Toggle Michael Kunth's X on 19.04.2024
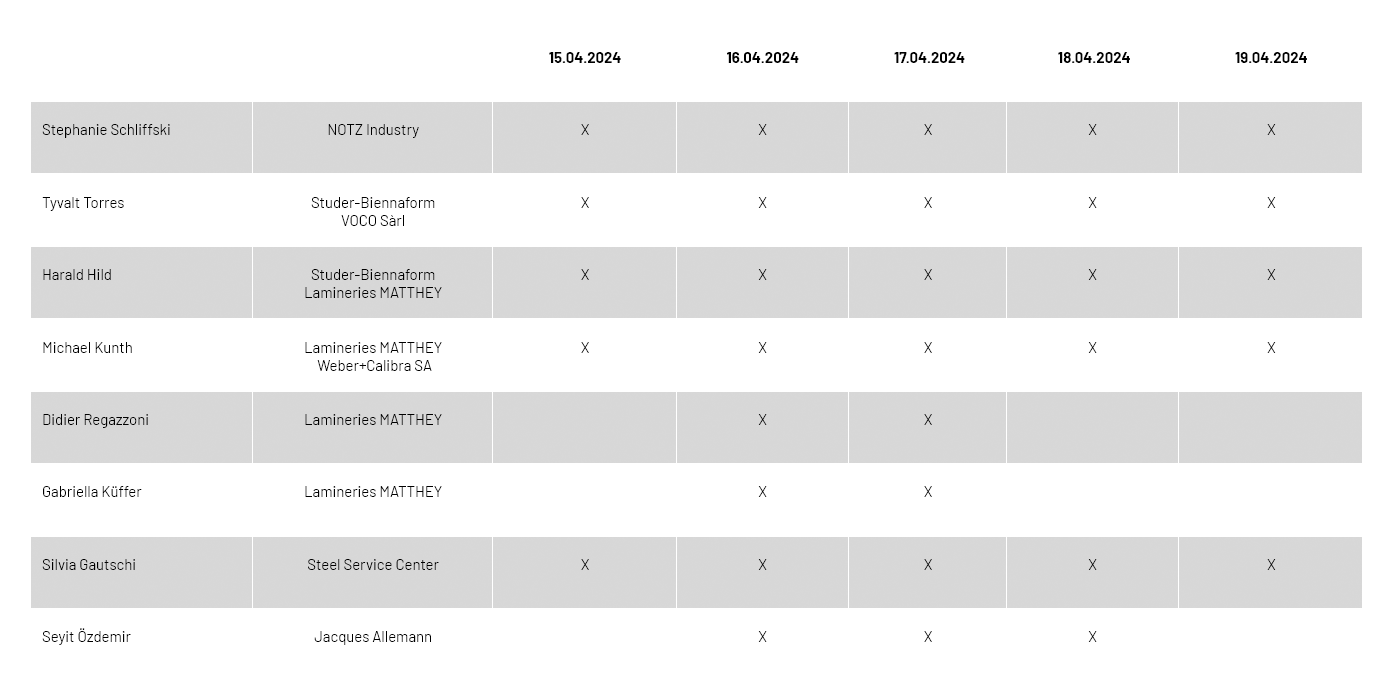 [x=1271, y=348]
